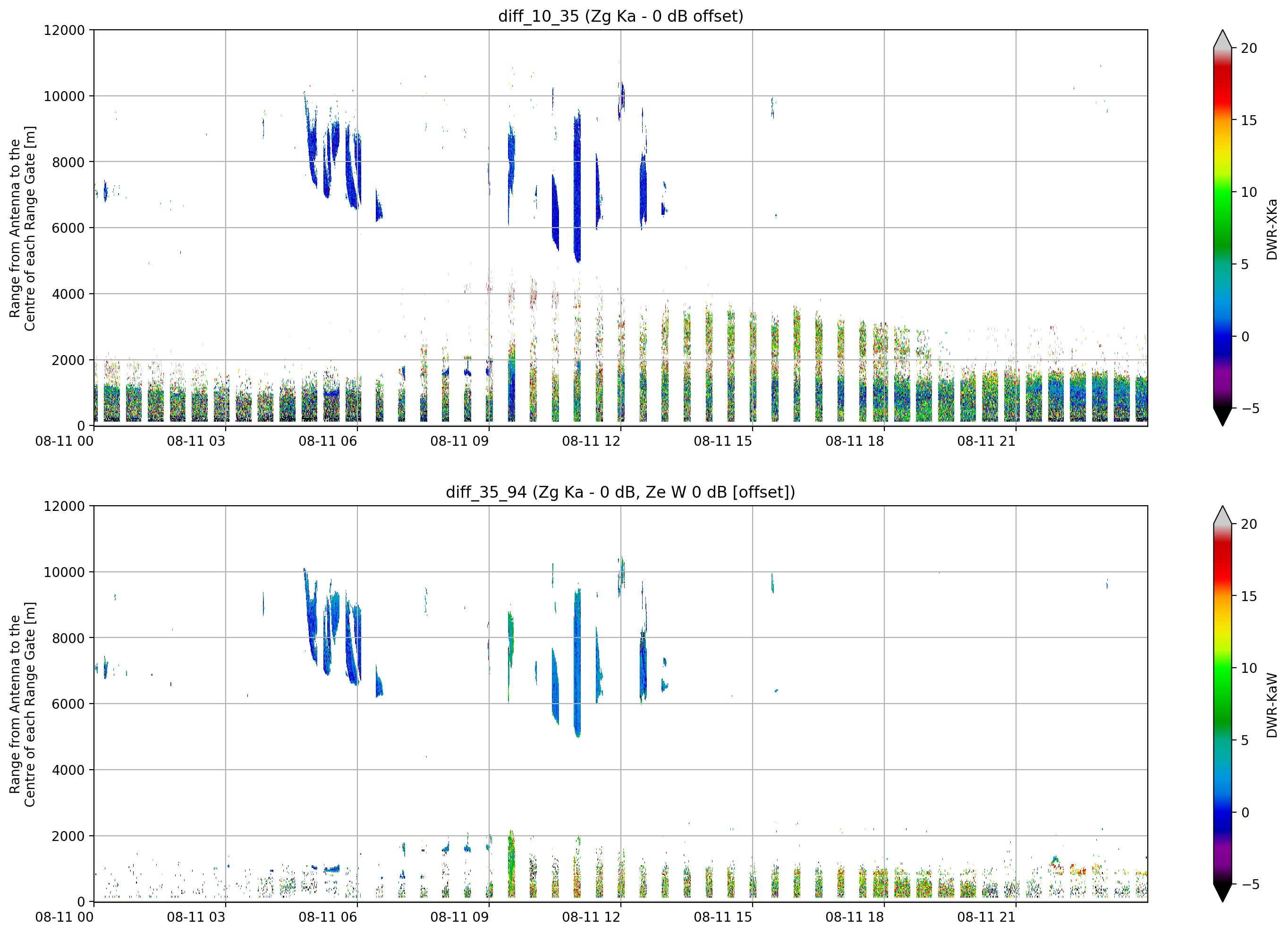Image resolution: width=1288 pixels, height=934 pixels.
Task: Click the y-axis range label of diff_35_94 plot
Action: coord(22,705)
